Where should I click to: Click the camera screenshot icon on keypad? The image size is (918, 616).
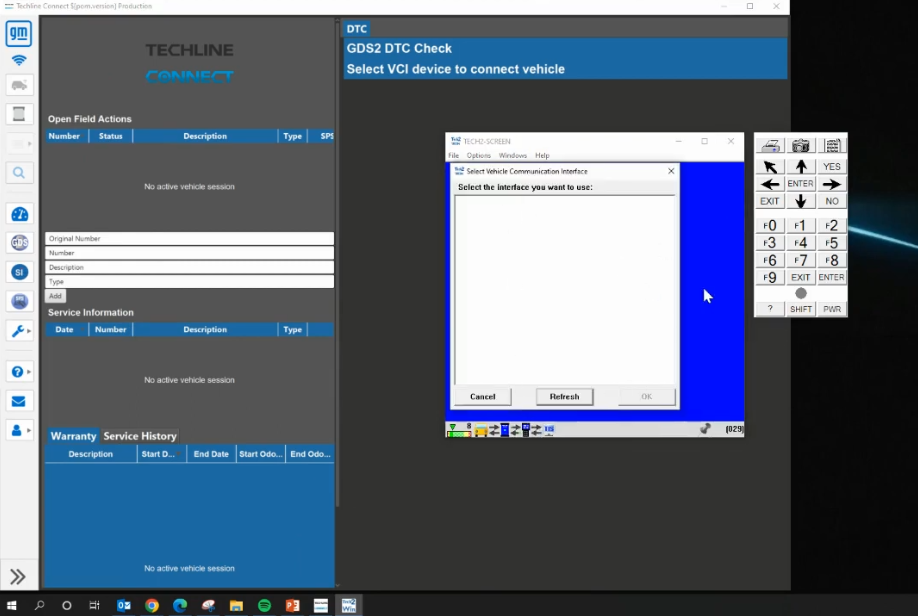[x=800, y=146]
